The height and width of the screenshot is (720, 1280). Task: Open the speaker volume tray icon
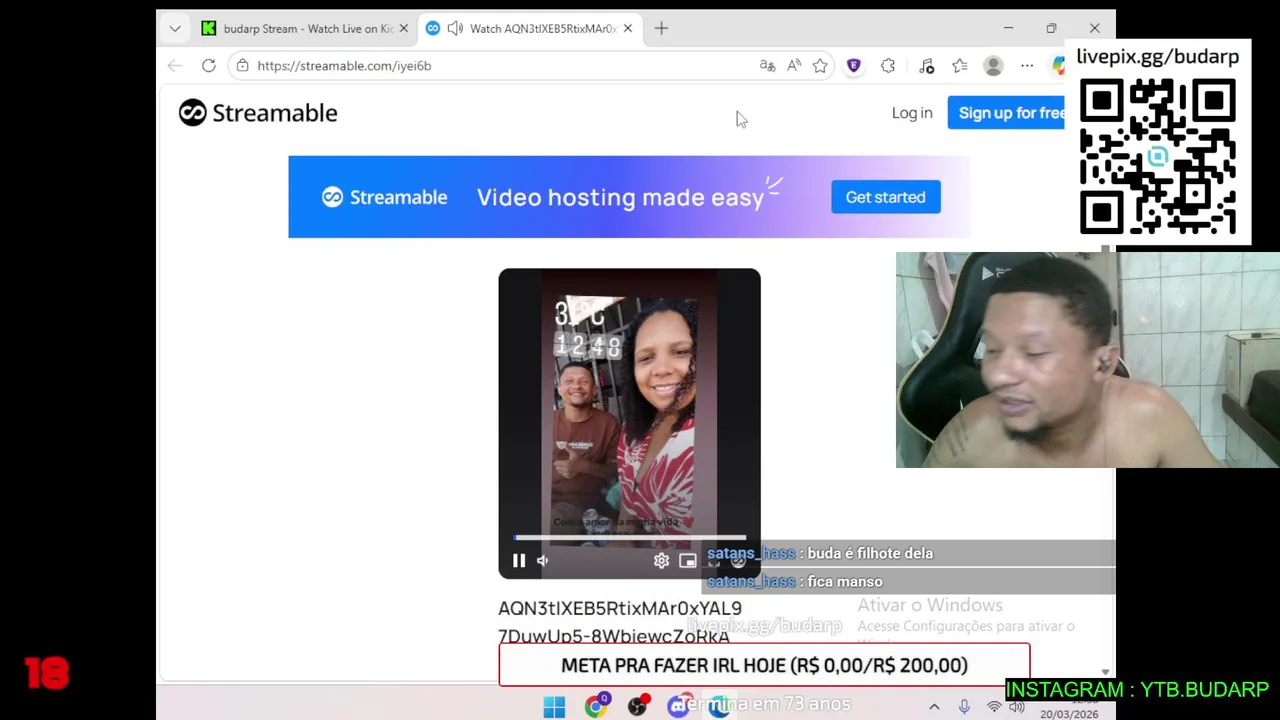pyautogui.click(x=1016, y=706)
